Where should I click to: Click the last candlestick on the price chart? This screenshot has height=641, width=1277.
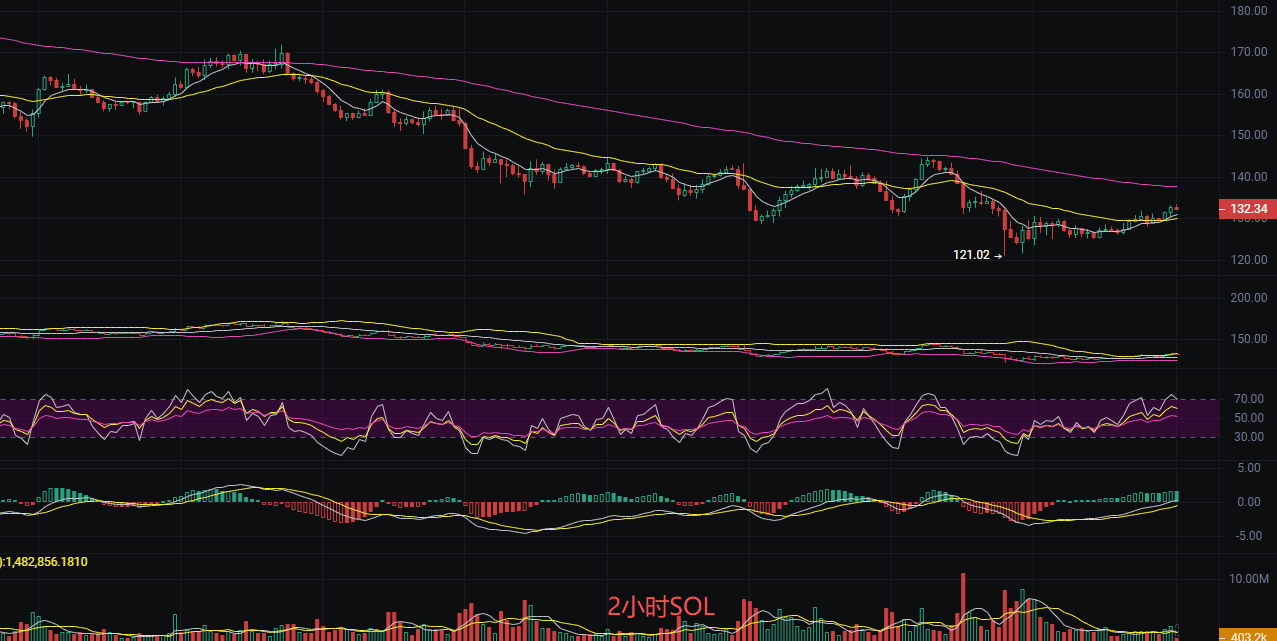point(1177,208)
